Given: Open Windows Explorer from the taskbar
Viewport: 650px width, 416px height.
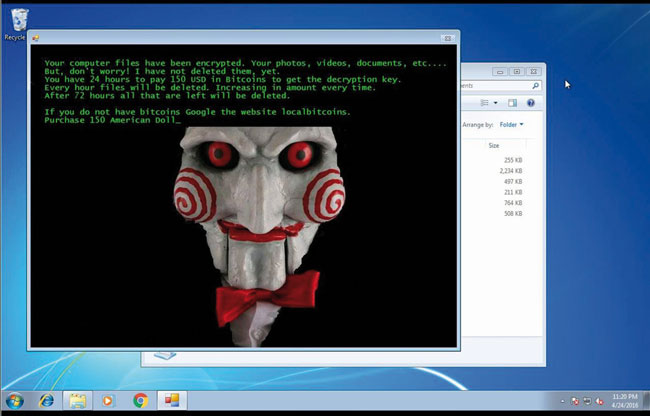Looking at the screenshot, I should 78,401.
